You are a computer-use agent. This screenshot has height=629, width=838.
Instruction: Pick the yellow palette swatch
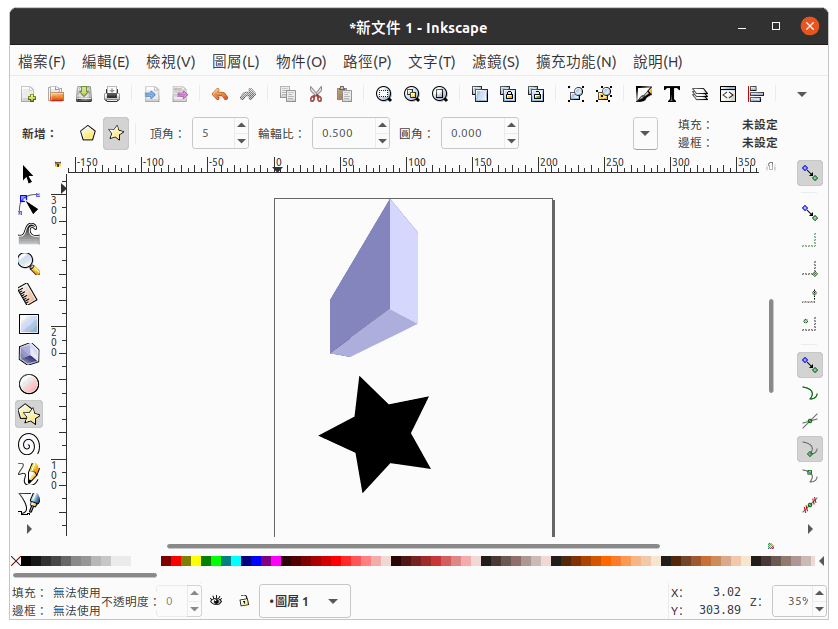click(196, 561)
